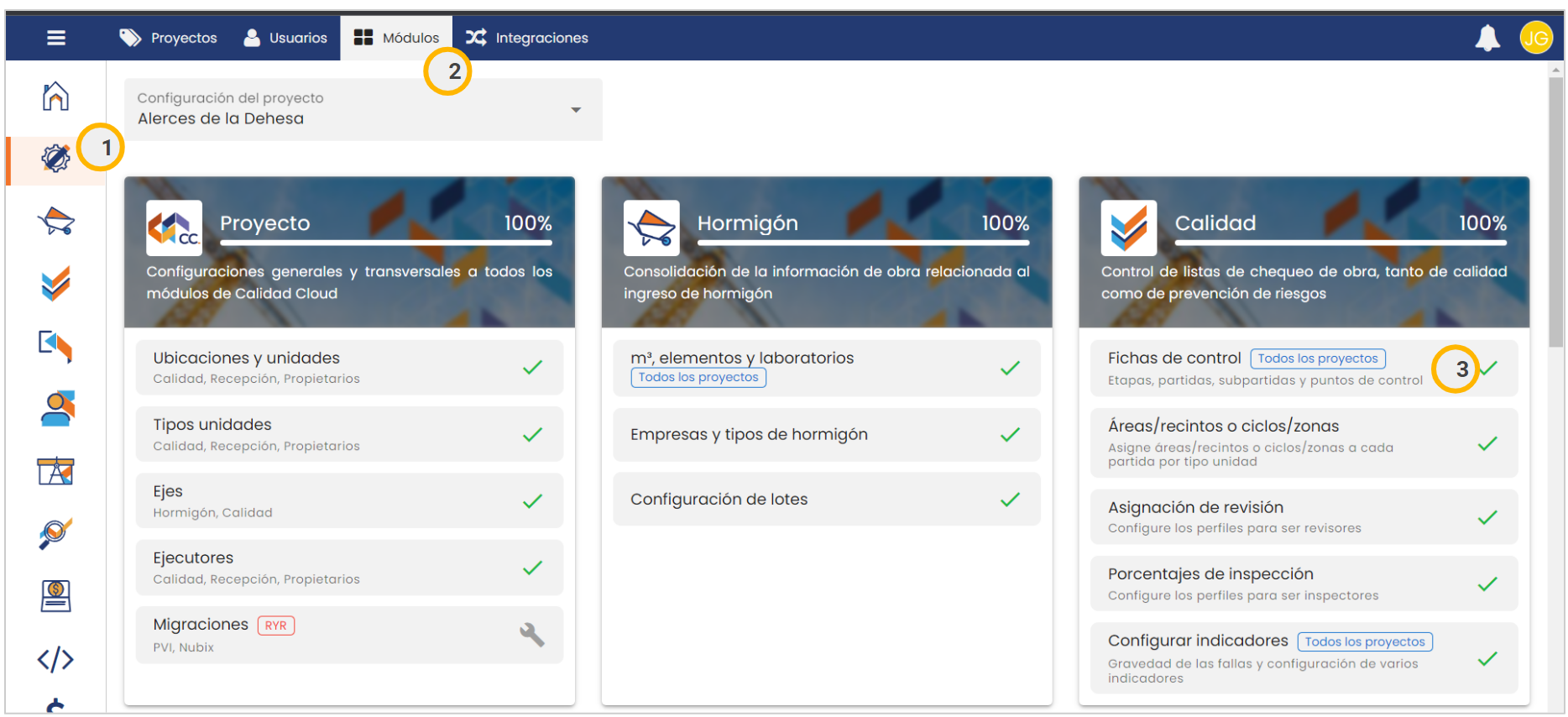Open the Ejes configuration item
Image resolution: width=1568 pixels, height=717 pixels.
pos(349,500)
